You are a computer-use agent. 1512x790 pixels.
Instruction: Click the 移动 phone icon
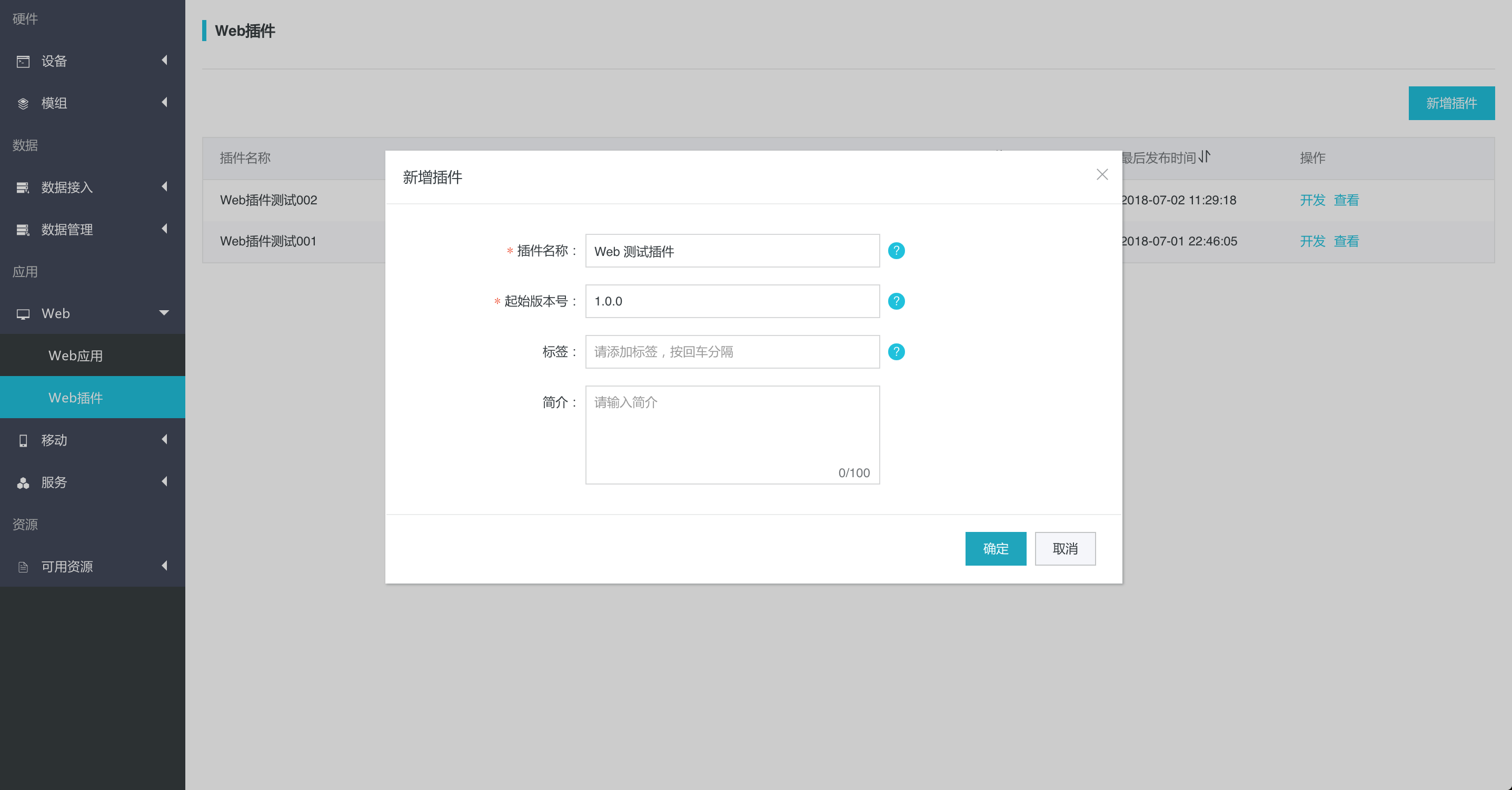(23, 440)
